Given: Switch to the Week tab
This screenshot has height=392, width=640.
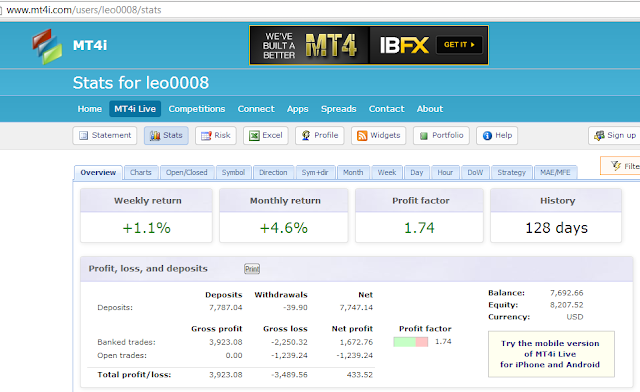Looking at the screenshot, I should point(387,172).
